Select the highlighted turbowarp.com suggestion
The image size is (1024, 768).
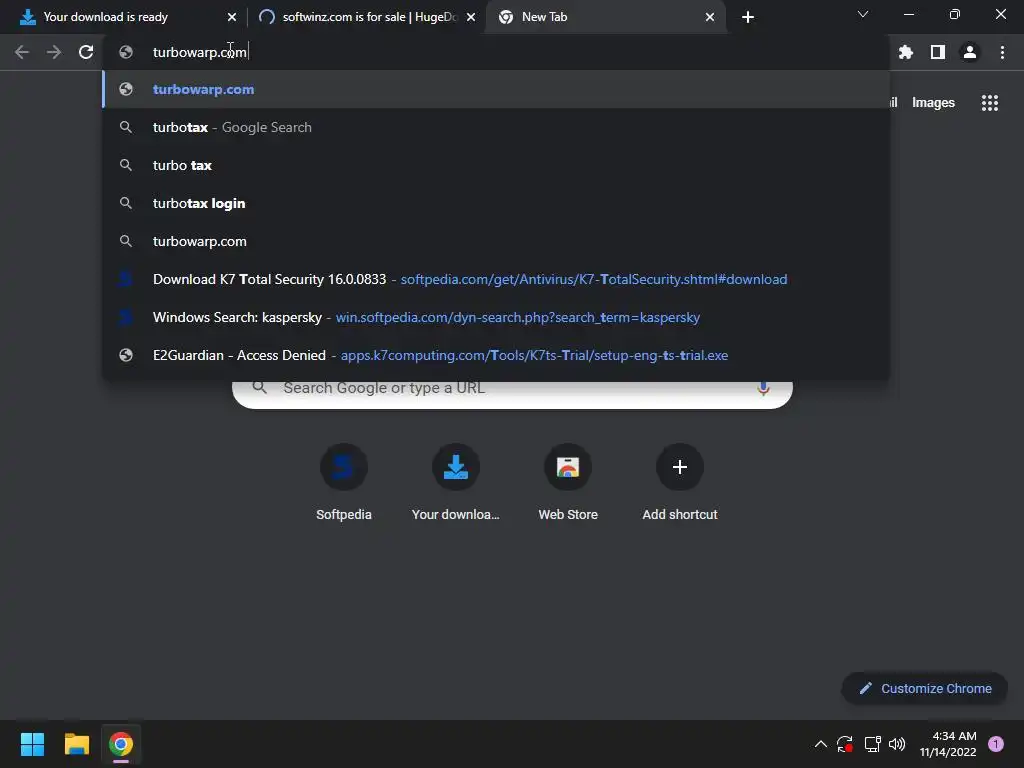pos(496,89)
